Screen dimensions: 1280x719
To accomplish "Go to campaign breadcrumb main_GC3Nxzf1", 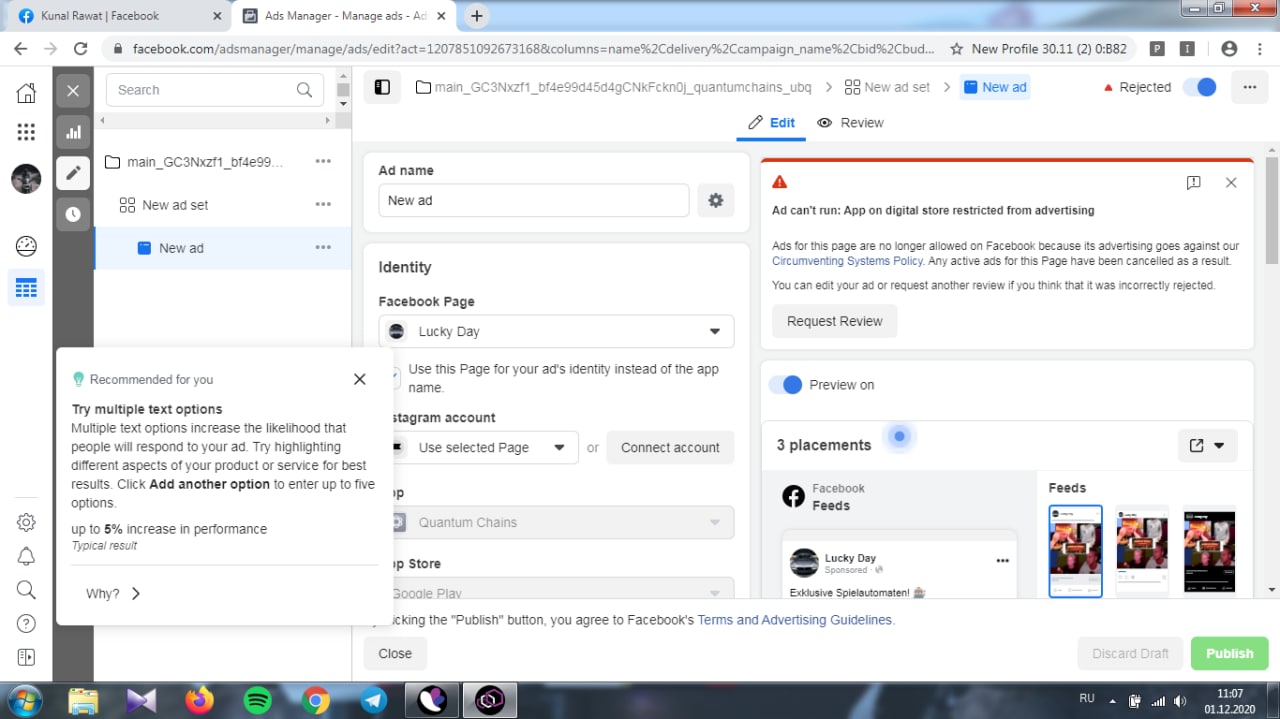I will point(615,87).
